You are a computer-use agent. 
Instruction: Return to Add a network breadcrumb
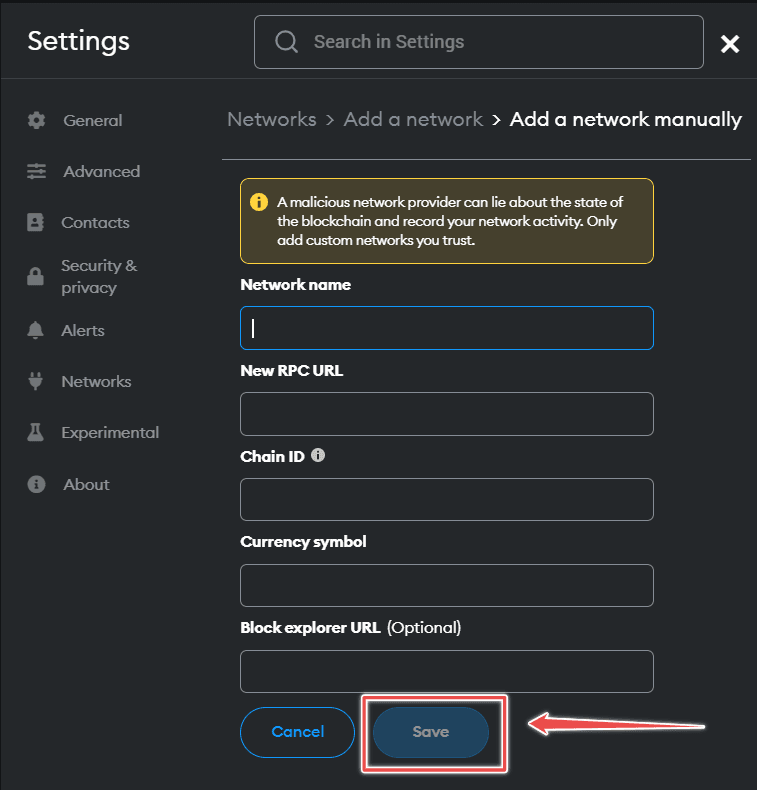tap(413, 119)
